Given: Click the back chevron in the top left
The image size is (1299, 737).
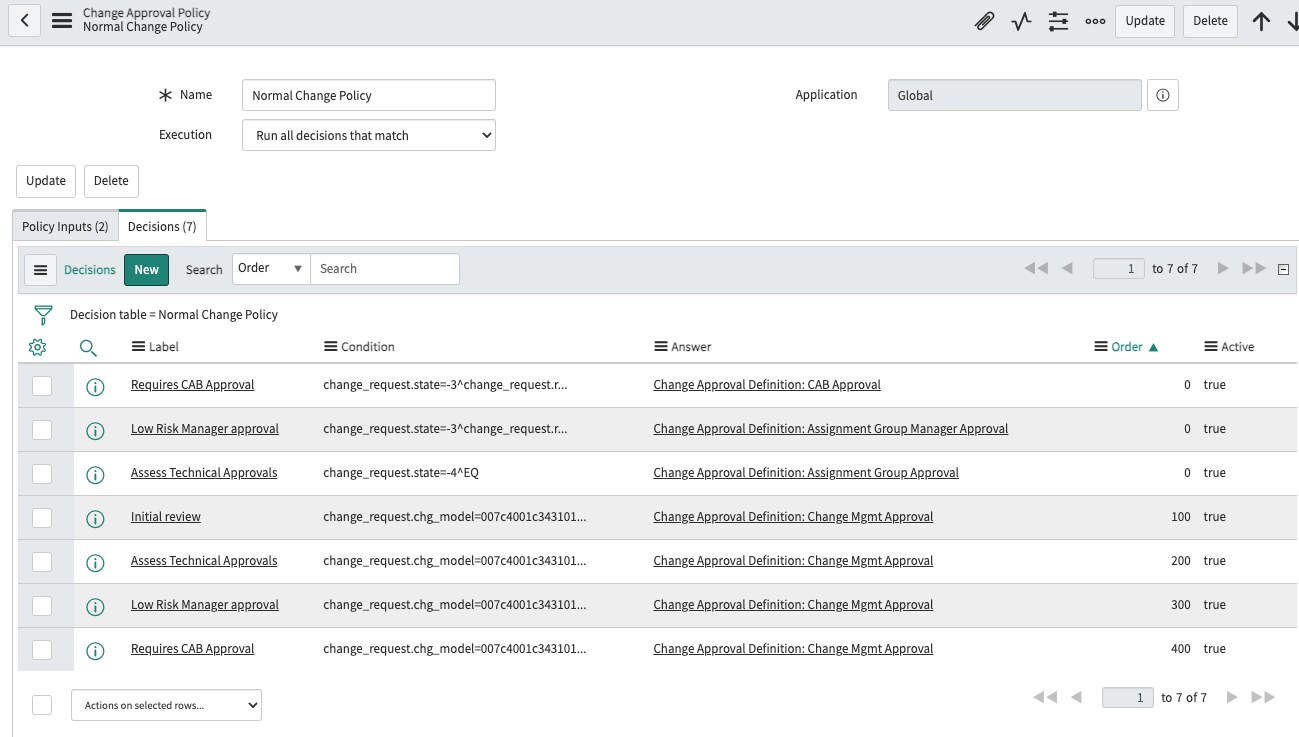Looking at the screenshot, I should (24, 20).
